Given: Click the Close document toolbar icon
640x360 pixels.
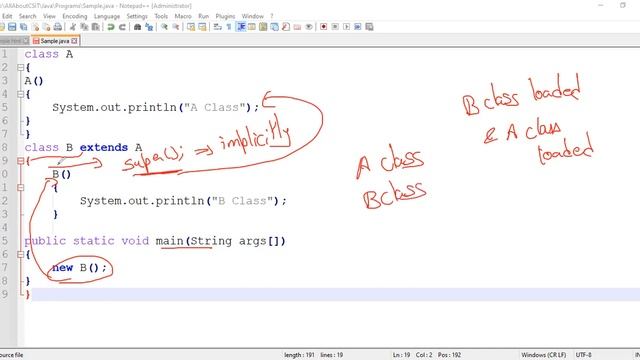Looking at the screenshot, I should coord(36,27).
